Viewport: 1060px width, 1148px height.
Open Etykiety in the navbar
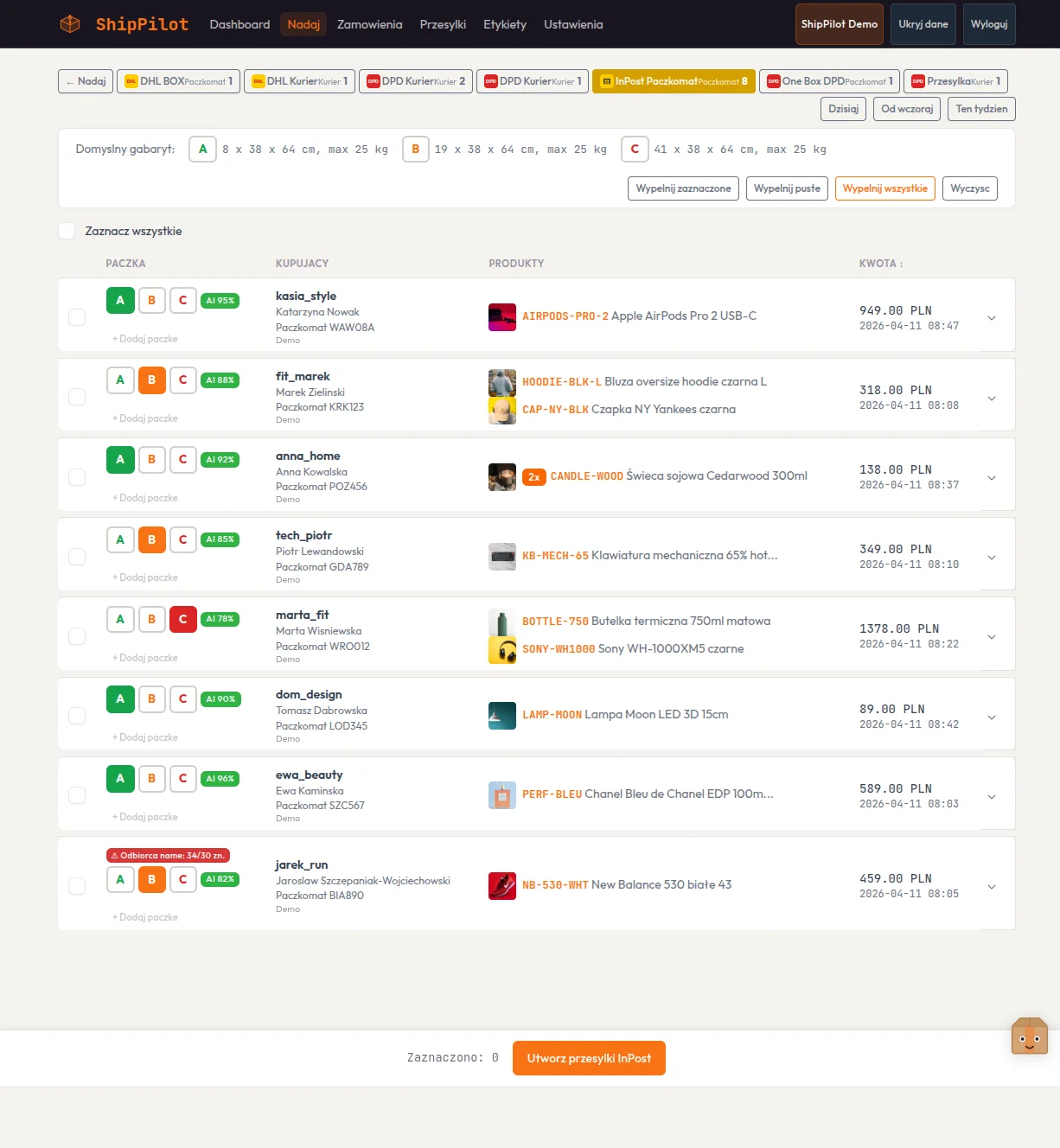coord(505,24)
